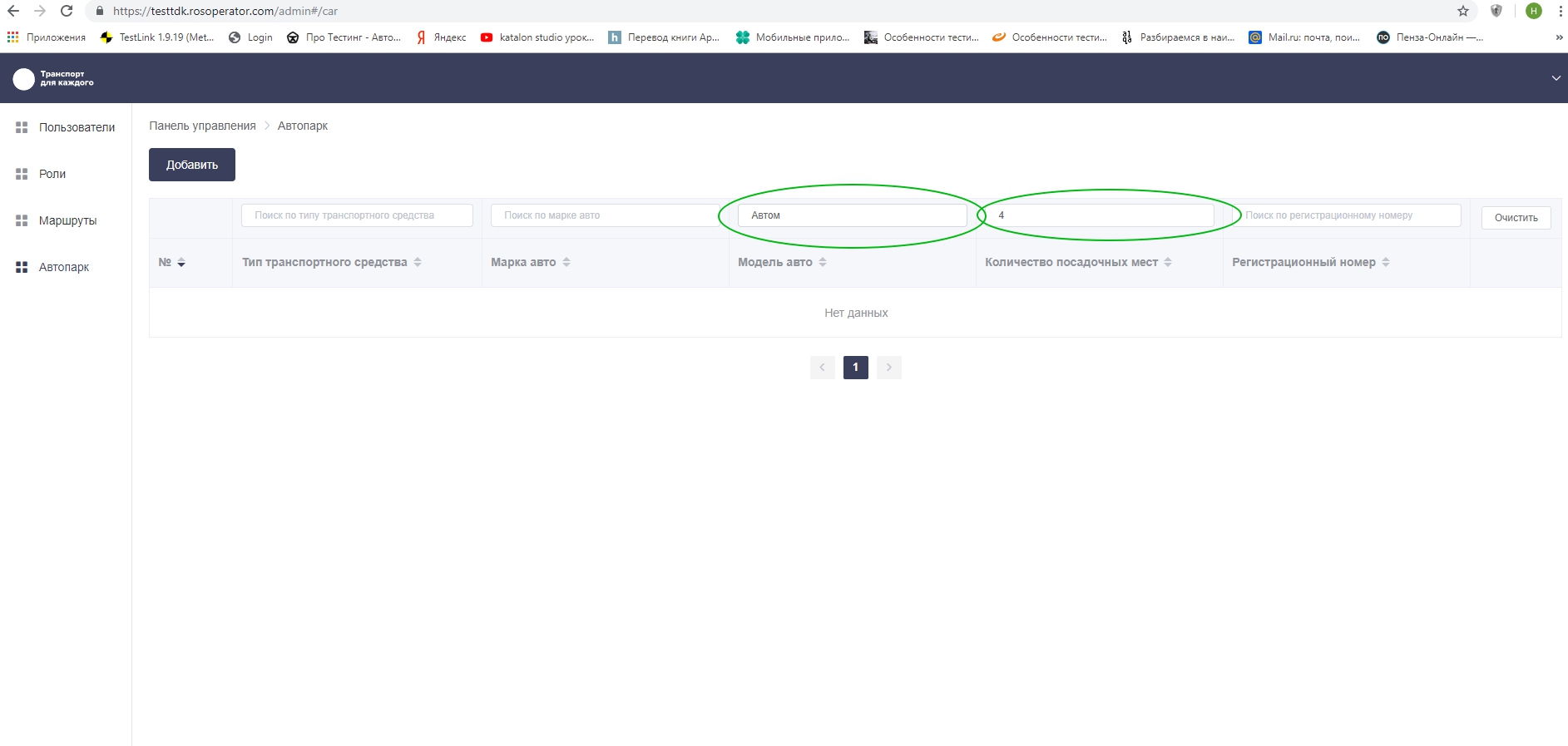This screenshot has width=1568, height=746.
Task: Go to the next pagination page arrow
Action: (888, 368)
